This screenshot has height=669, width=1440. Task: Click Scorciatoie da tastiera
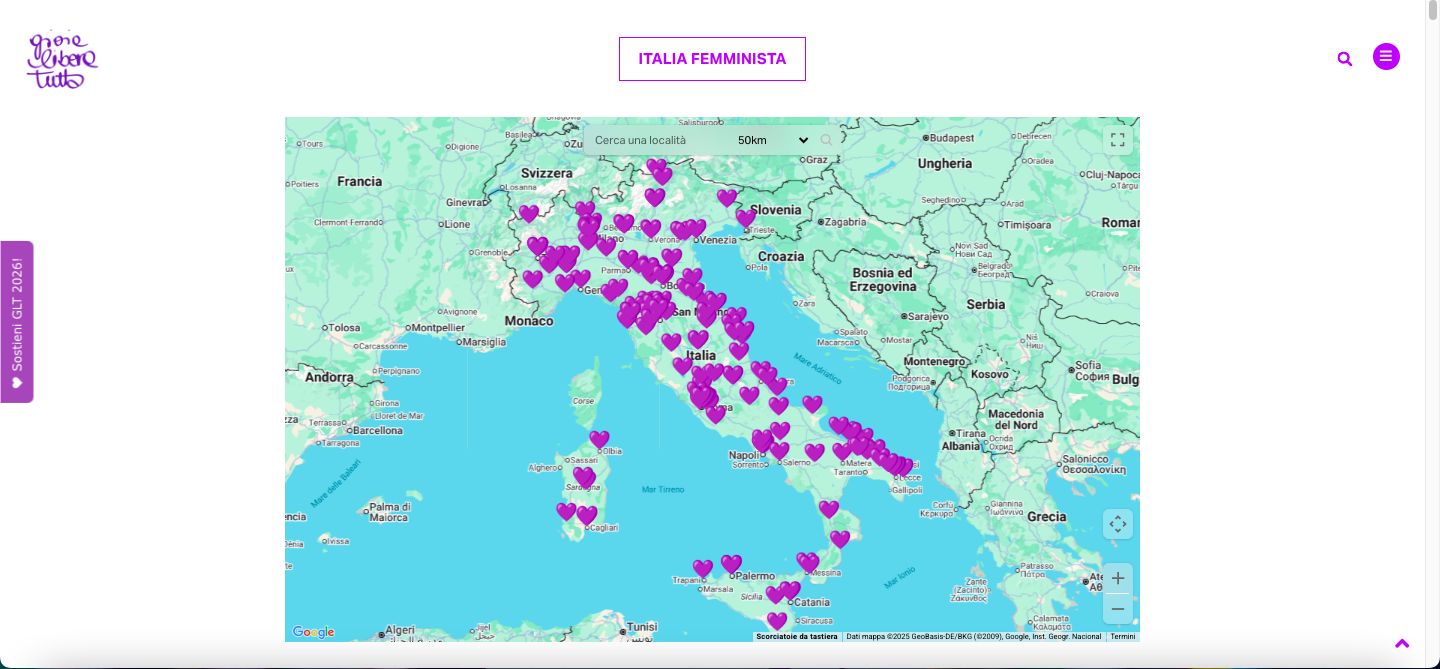(795, 636)
